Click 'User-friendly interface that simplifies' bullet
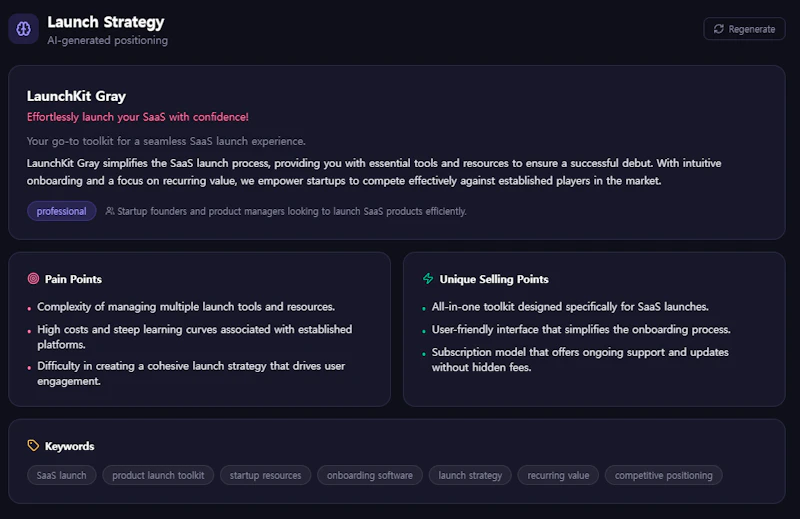The image size is (800, 519). tap(581, 330)
